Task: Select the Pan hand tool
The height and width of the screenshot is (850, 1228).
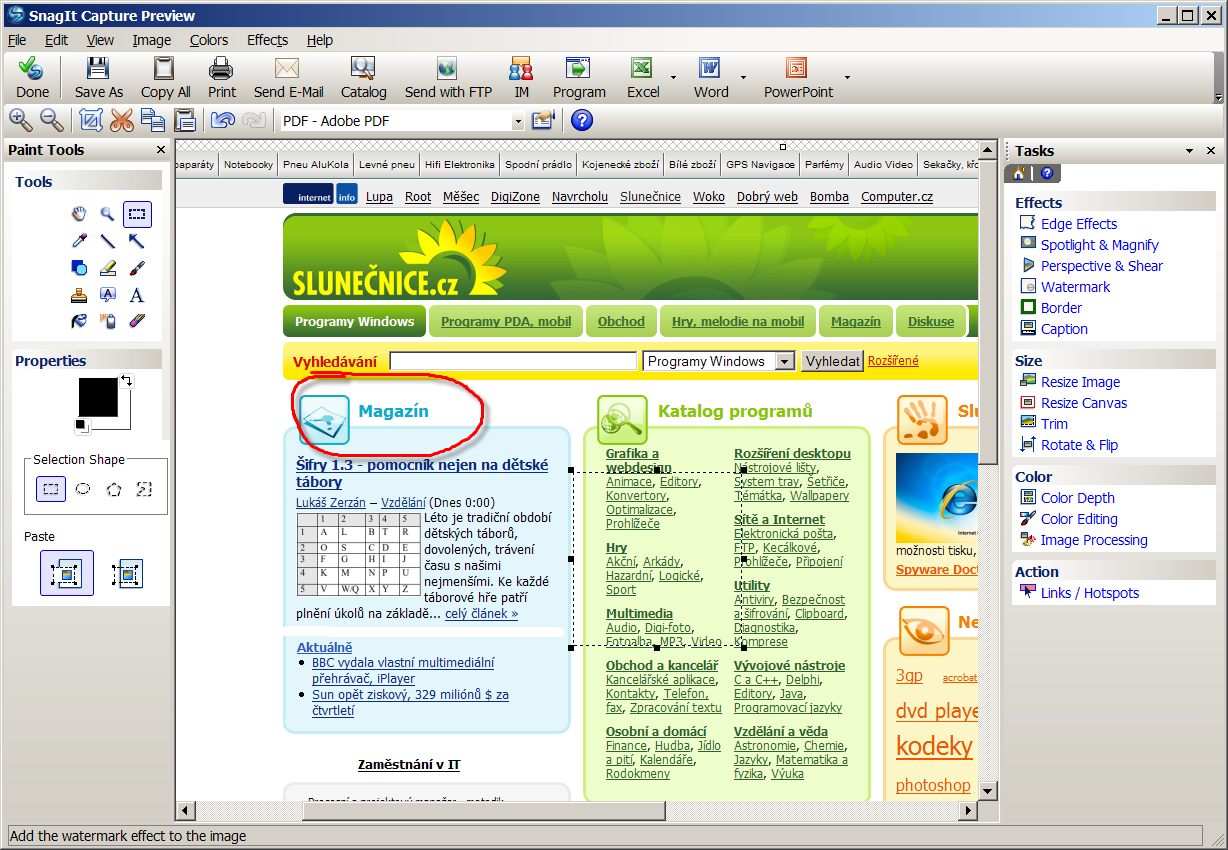Action: [x=79, y=214]
